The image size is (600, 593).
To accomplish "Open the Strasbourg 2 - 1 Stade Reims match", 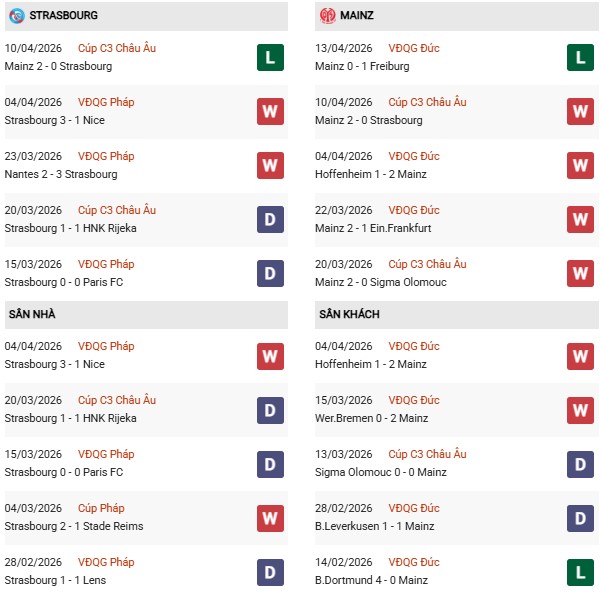I will (73, 526).
